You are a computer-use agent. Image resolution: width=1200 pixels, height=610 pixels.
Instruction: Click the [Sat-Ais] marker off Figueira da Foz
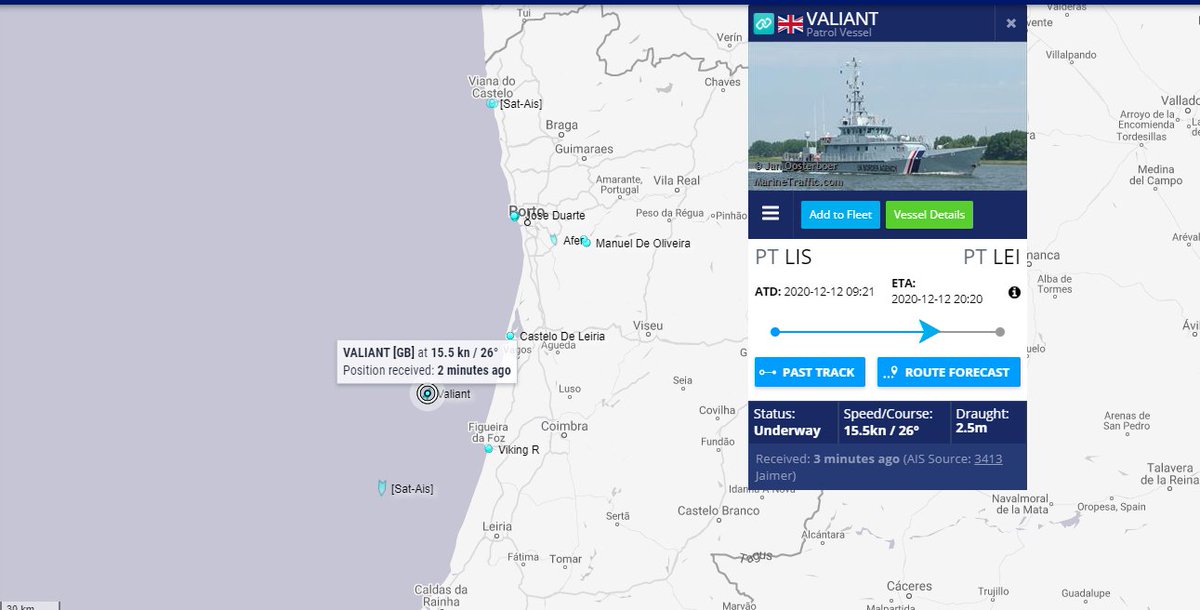coord(381,486)
